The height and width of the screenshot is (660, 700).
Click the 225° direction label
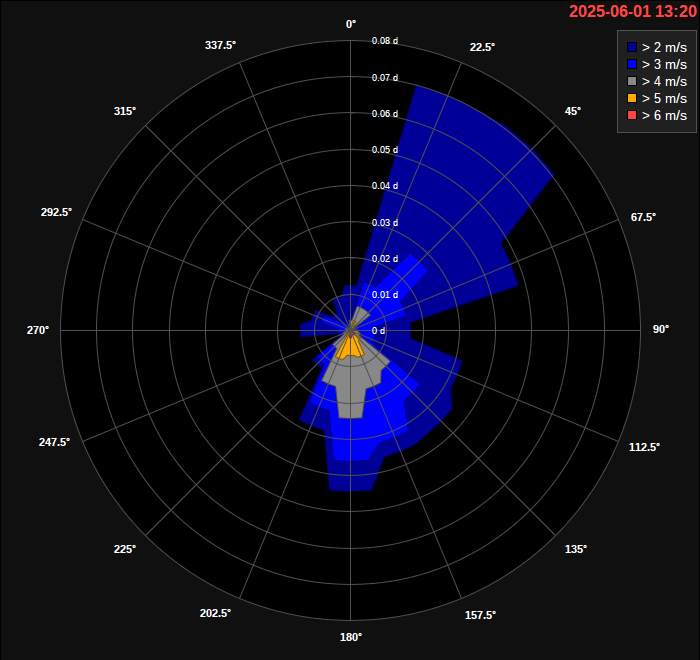pyautogui.click(x=125, y=549)
